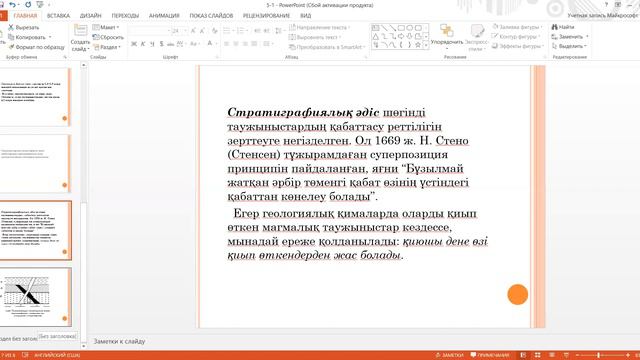The width and height of the screenshot is (640, 360).
Task: Open the ДИЗАЙН (Design) tab
Action: (x=91, y=16)
